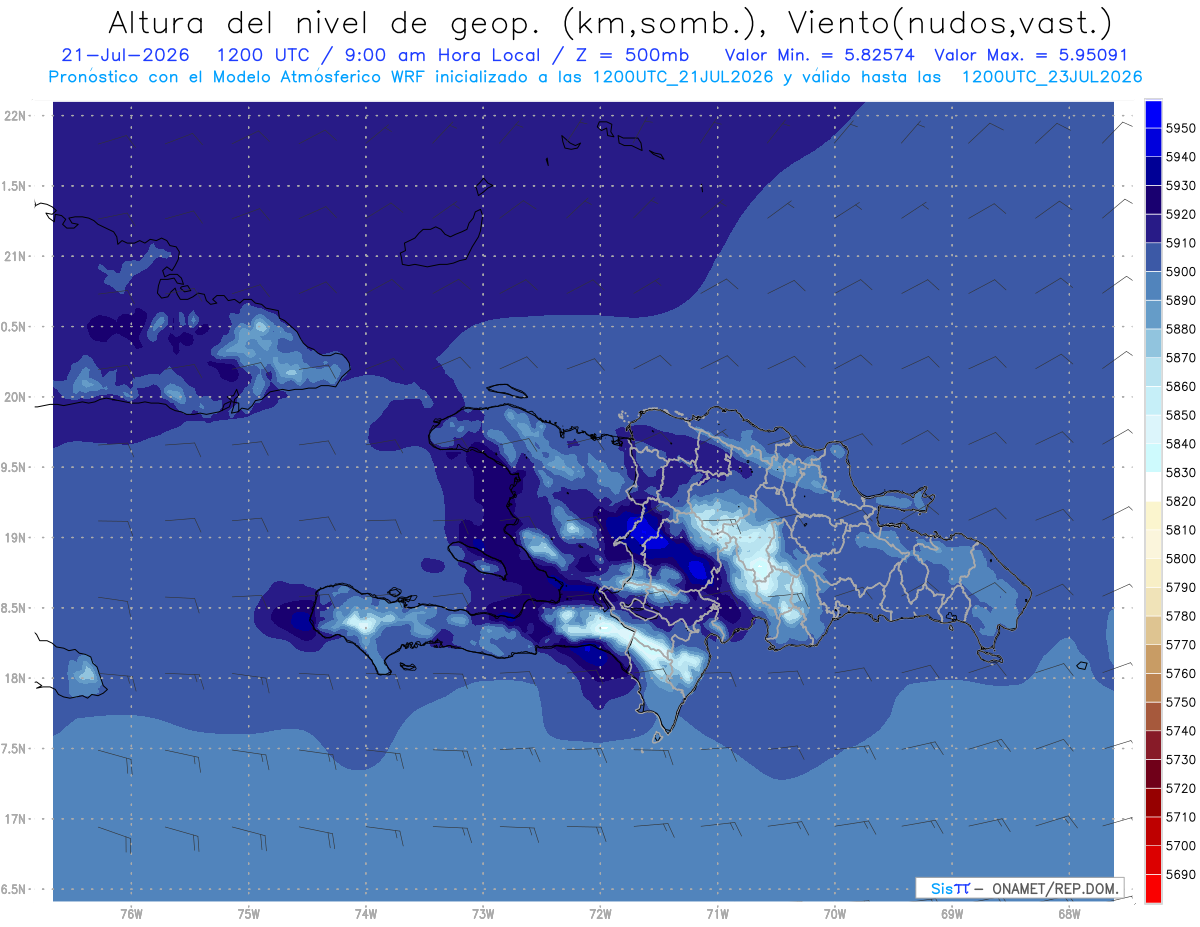The height and width of the screenshot is (927, 1200).
Task: Click the bright red swatch below 5690
Action: (x=1152, y=888)
